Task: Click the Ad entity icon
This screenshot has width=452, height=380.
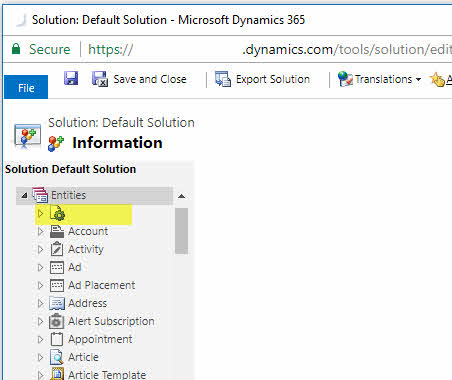Action: click(57, 267)
